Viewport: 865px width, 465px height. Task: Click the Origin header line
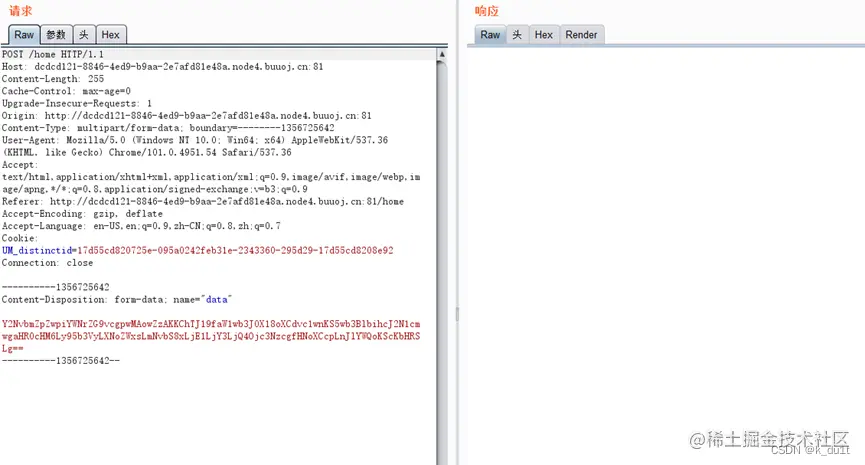click(186, 115)
